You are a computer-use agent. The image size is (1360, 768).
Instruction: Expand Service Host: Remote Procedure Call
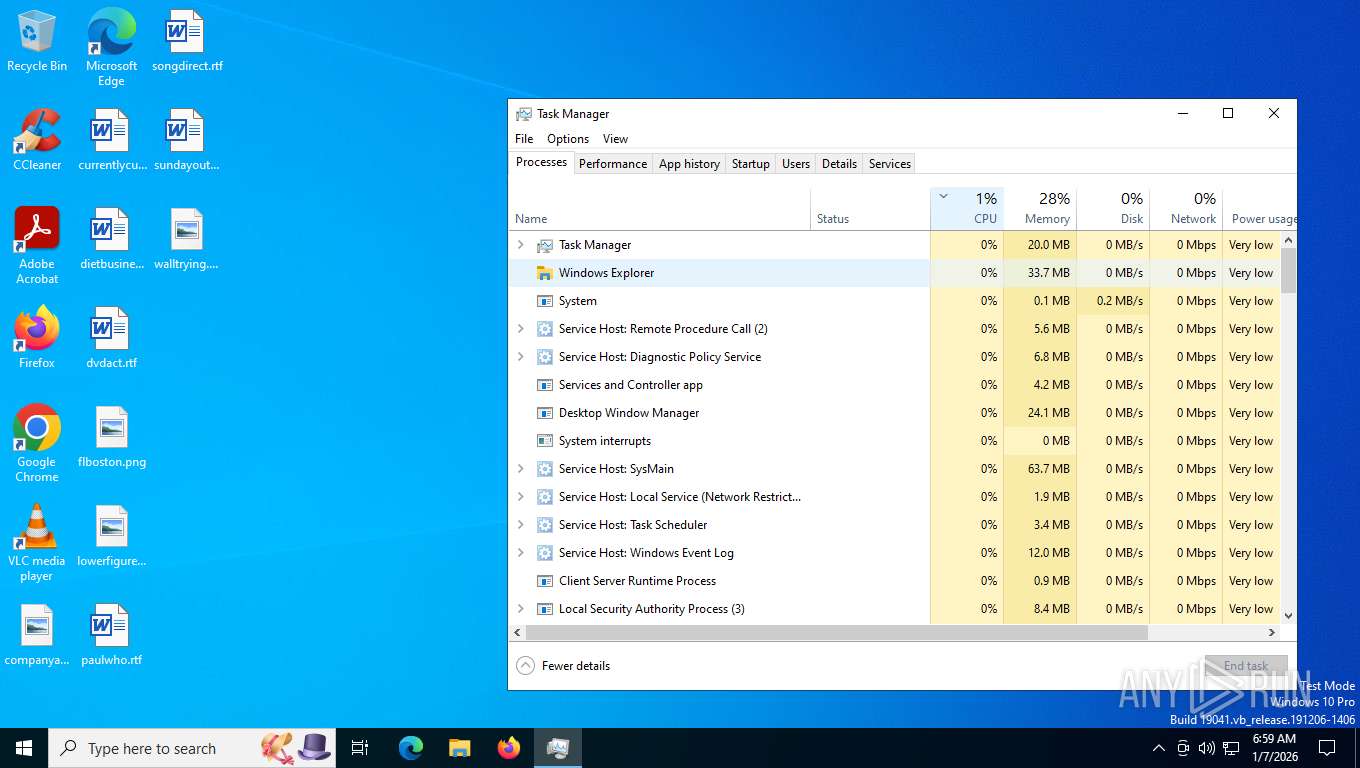click(x=520, y=329)
